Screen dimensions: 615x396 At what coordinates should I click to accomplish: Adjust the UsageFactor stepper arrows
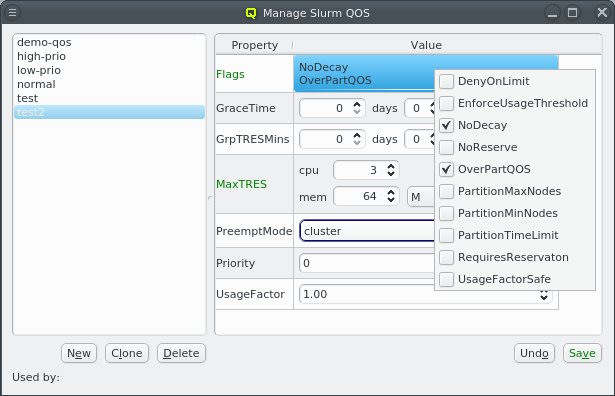tap(544, 296)
